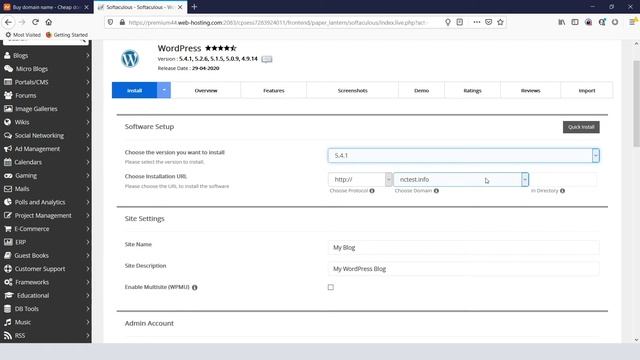Screen dimensions: 640x360
Task: Click the changelog icon beside version numbers
Action: 267,59
